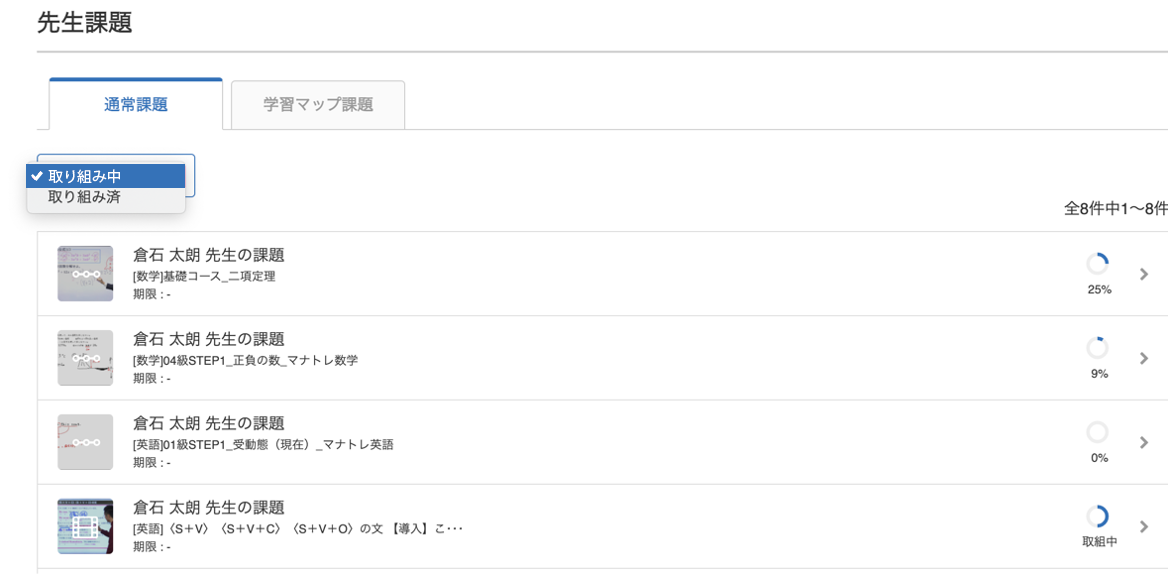Click the 0% progress circle icon
1168x575 pixels.
point(1097,432)
